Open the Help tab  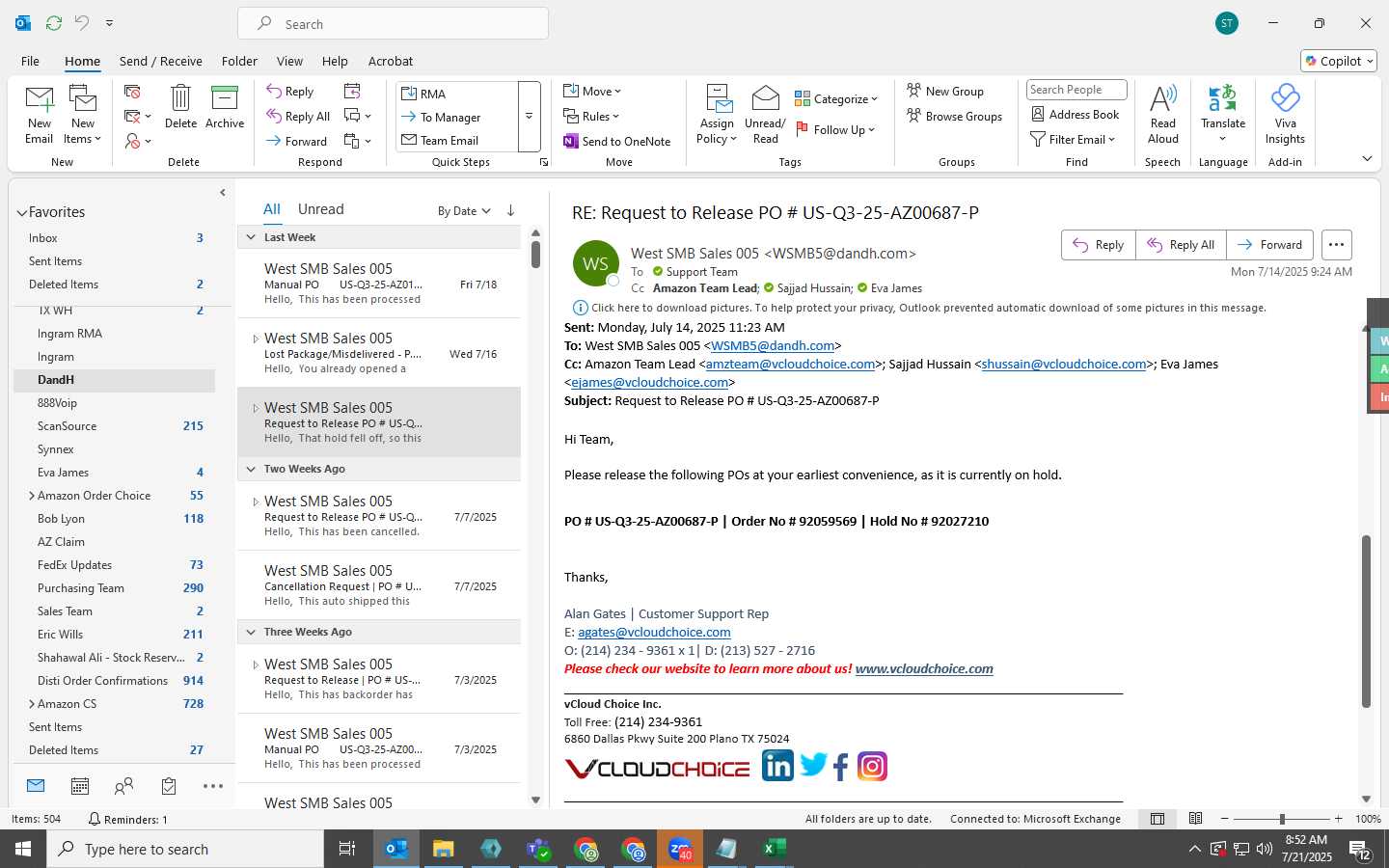(x=335, y=61)
